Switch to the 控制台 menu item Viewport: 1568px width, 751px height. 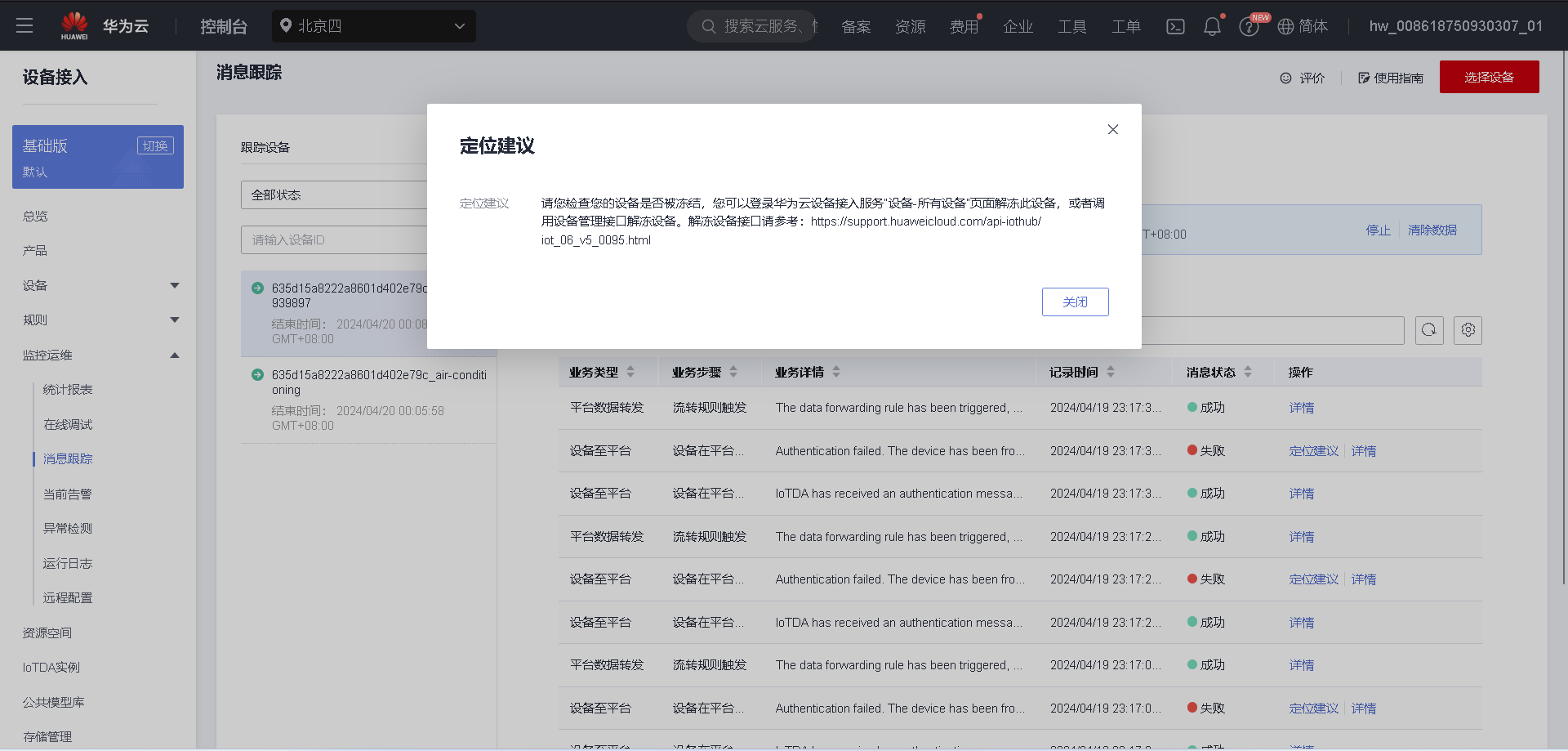224,25
